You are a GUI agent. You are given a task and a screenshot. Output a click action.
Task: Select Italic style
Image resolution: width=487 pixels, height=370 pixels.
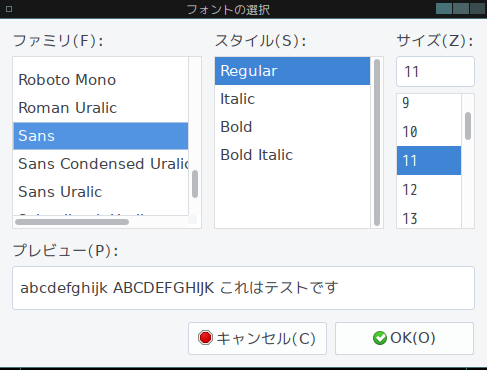(x=292, y=99)
